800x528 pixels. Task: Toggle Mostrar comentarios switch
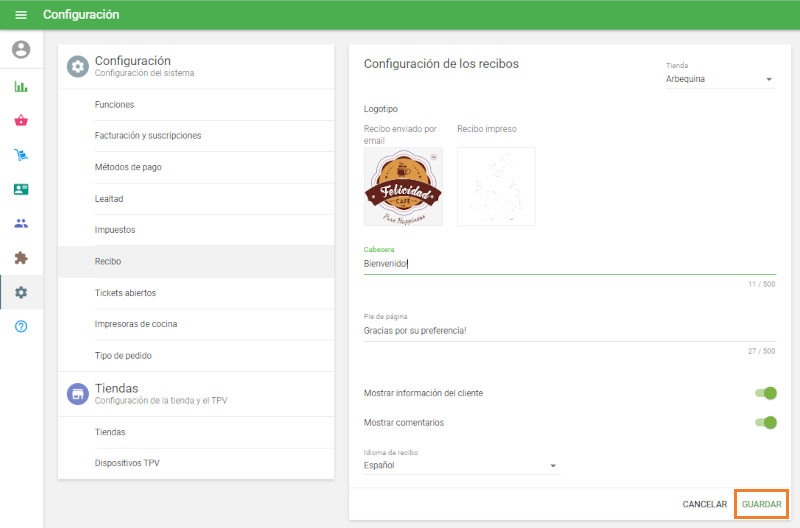click(x=765, y=422)
